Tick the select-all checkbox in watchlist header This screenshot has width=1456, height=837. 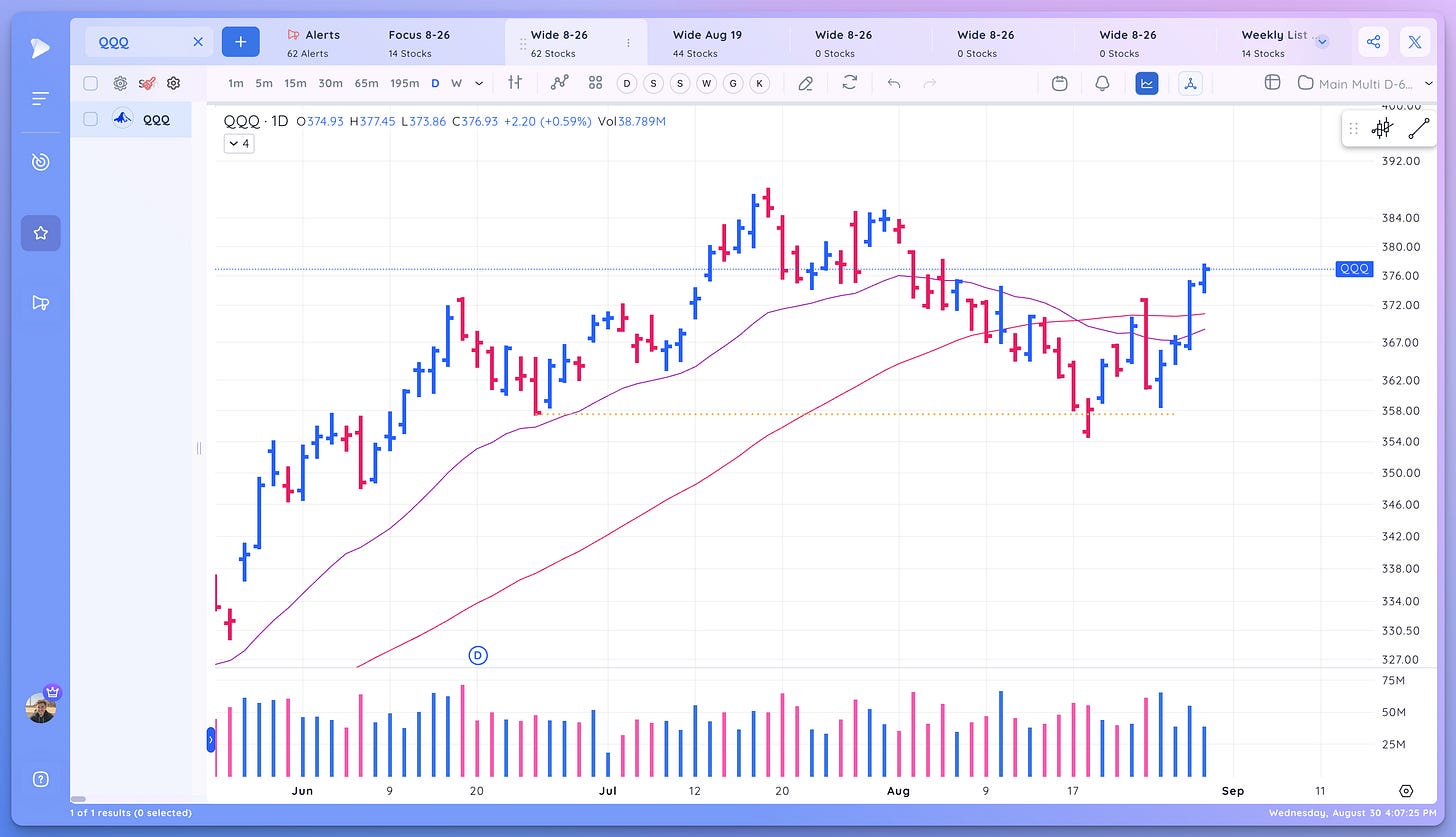pyautogui.click(x=91, y=83)
